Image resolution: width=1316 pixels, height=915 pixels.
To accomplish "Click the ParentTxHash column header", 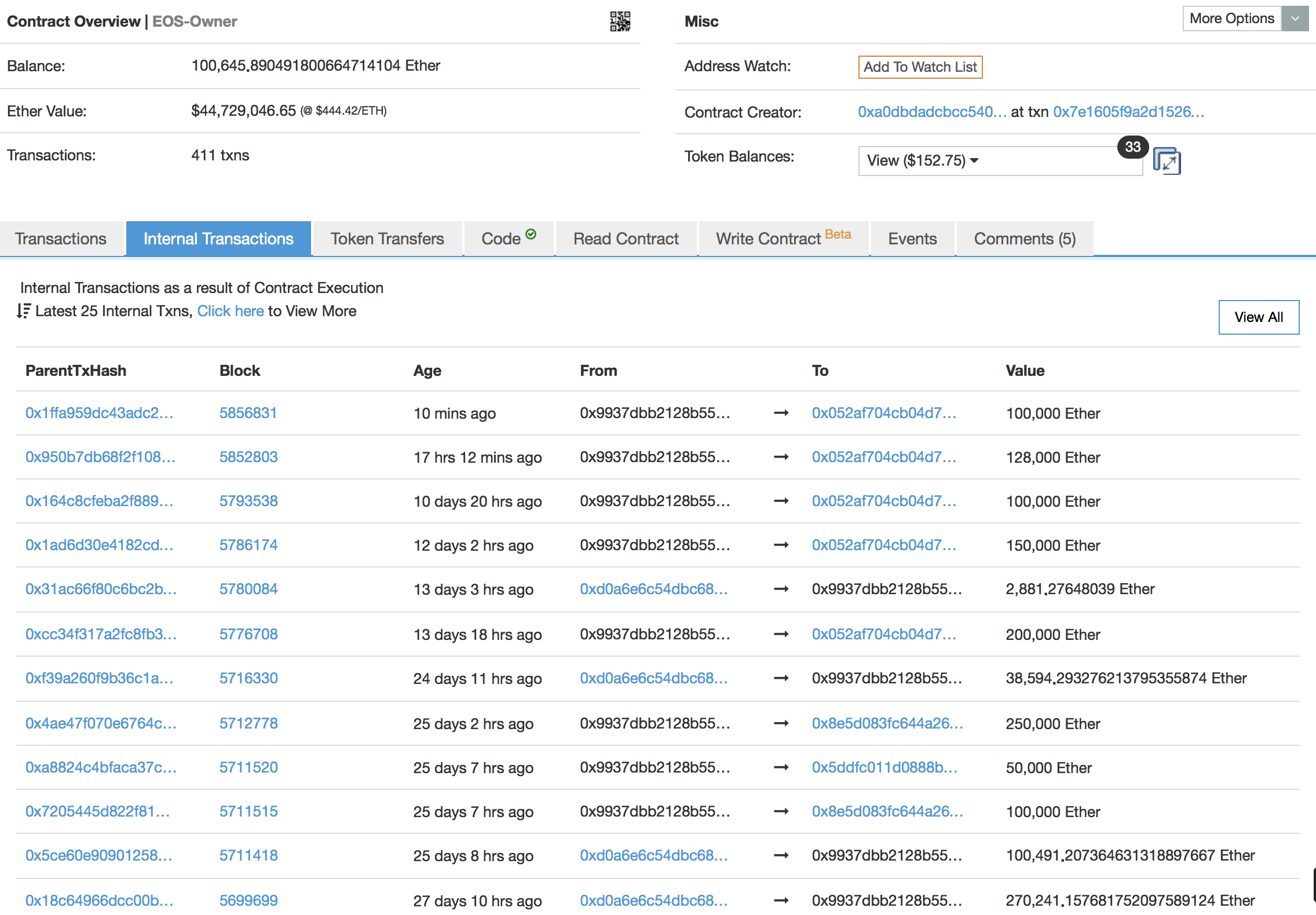I will coord(76,371).
